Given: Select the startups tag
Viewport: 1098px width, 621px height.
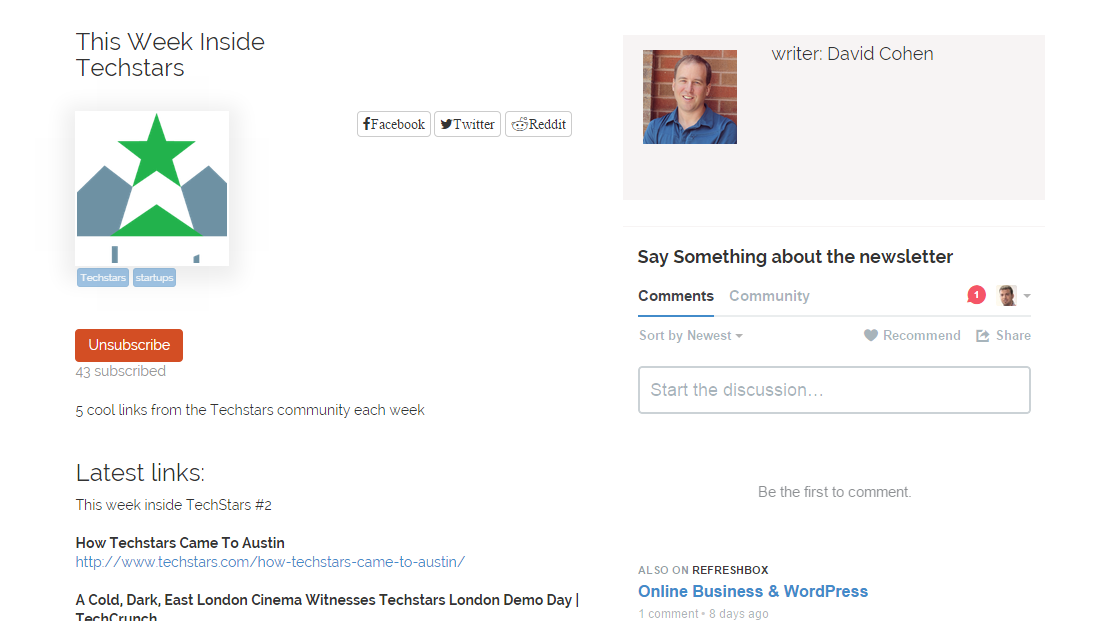Looking at the screenshot, I should tap(154, 277).
